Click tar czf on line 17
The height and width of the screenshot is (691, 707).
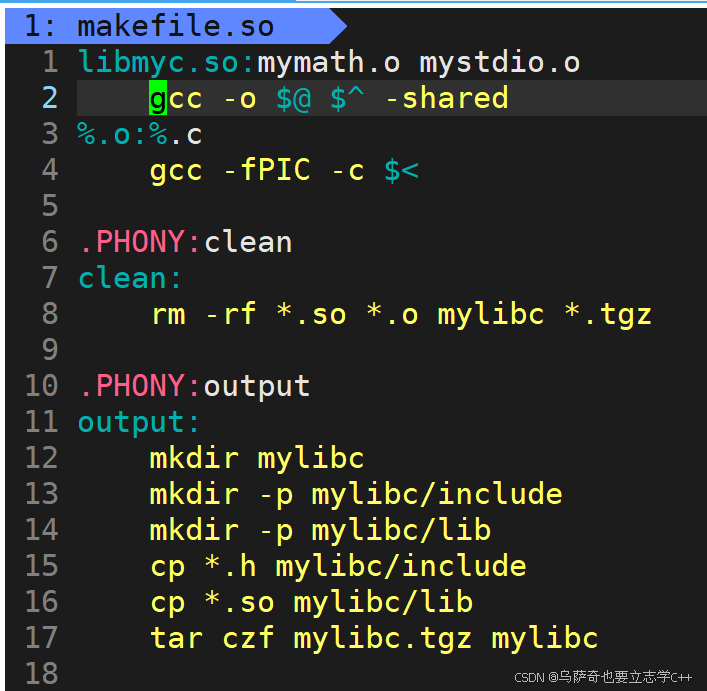click(212, 638)
